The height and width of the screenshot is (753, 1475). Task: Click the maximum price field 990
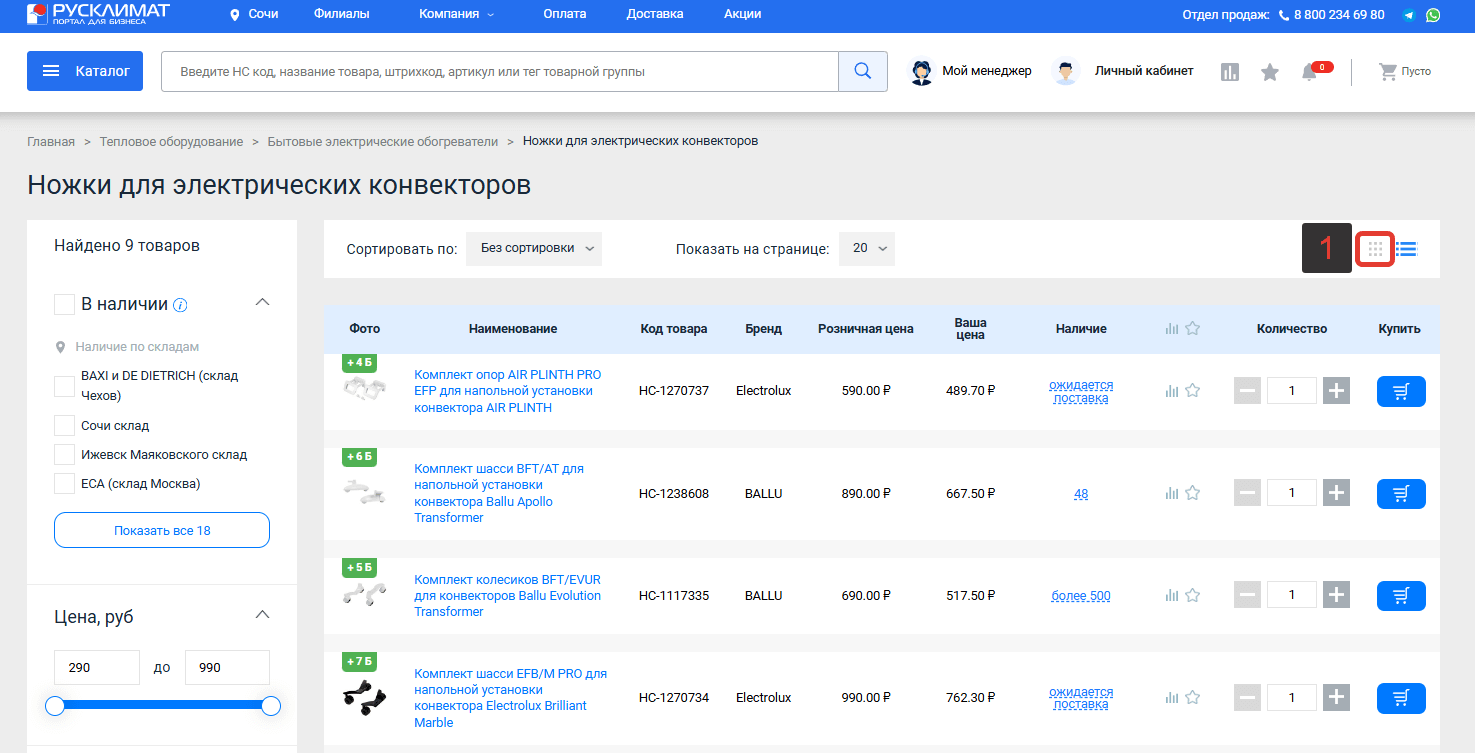click(x=227, y=667)
